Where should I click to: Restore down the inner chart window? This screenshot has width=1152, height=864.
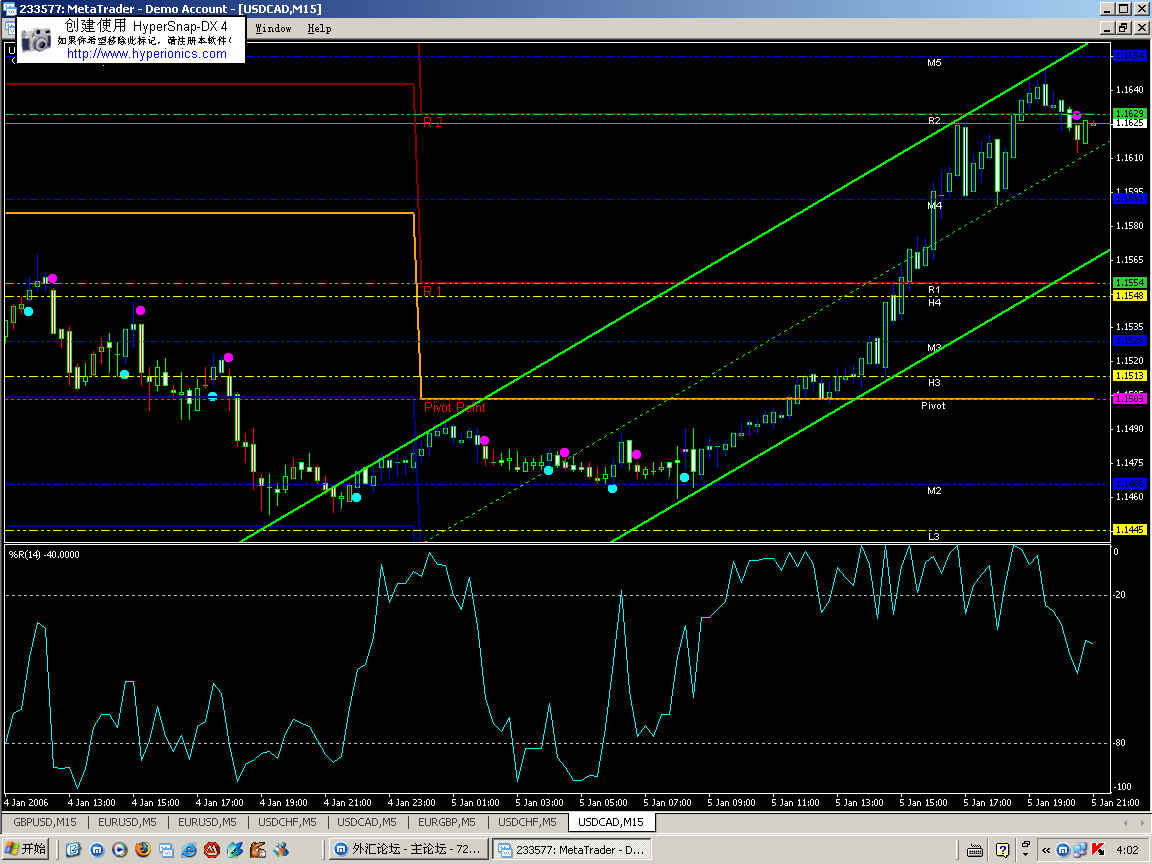(x=1123, y=28)
